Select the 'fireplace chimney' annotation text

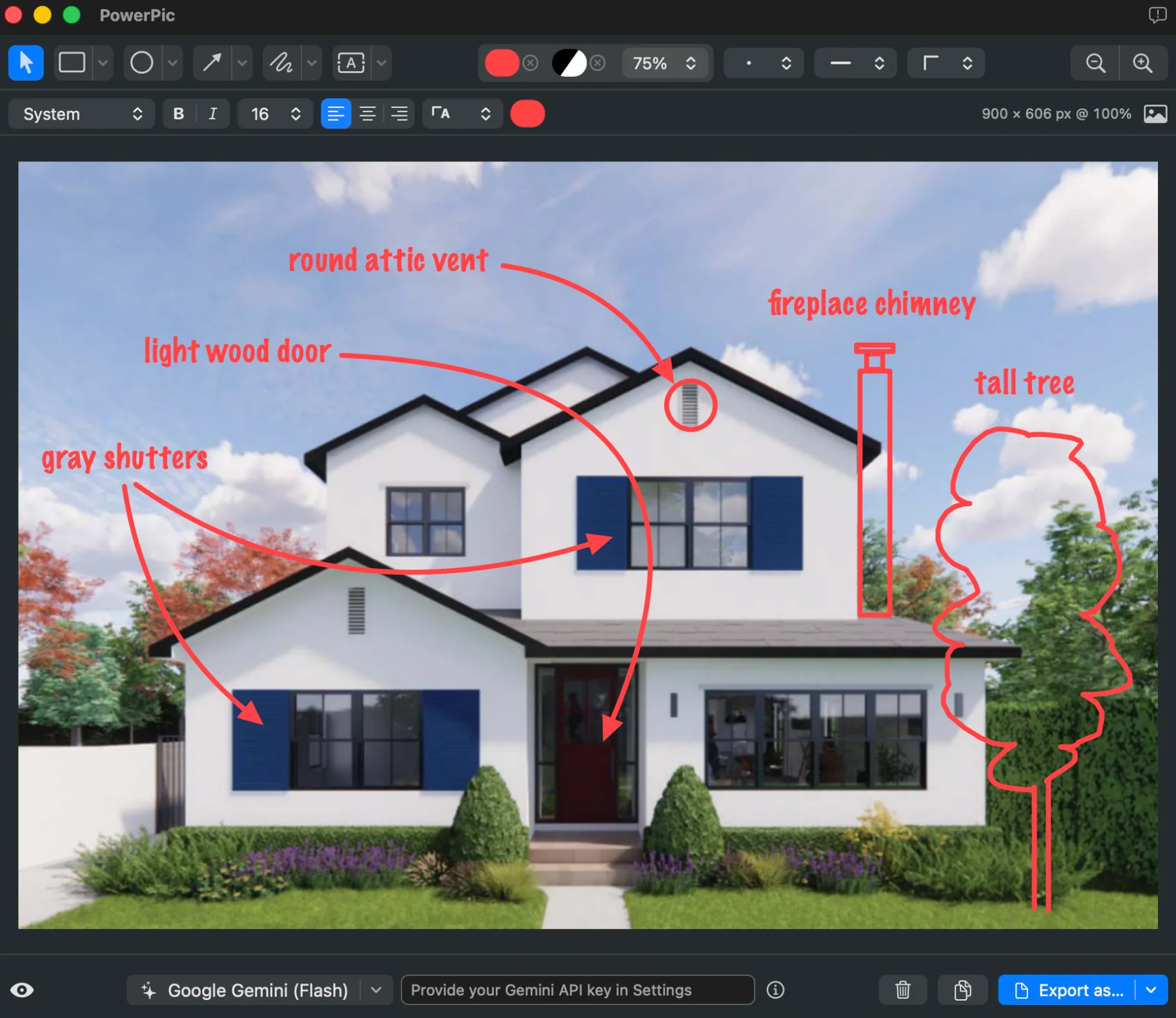tap(872, 304)
